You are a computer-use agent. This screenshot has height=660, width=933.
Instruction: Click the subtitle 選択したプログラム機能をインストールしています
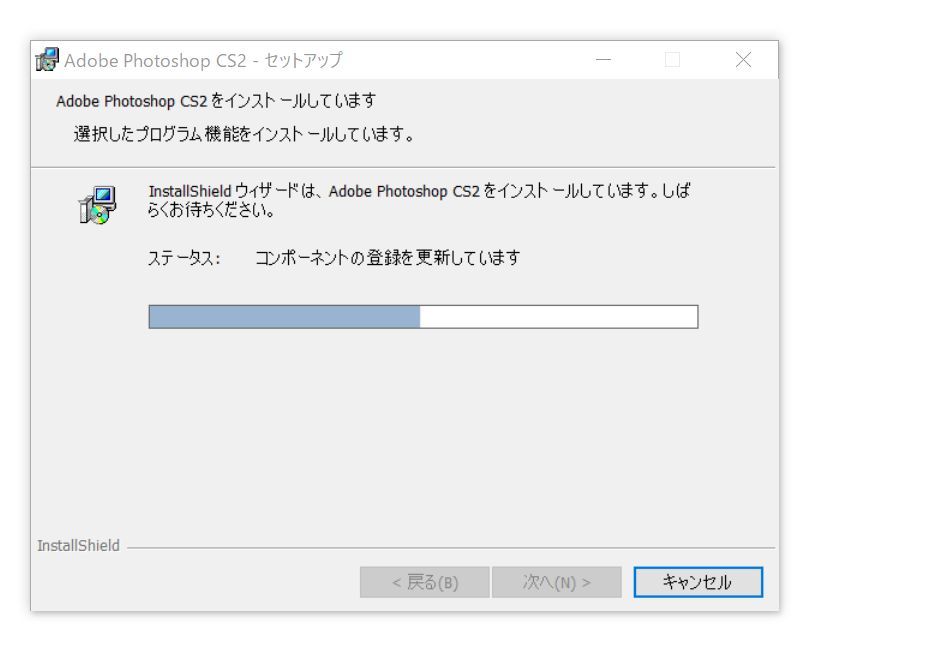tap(245, 134)
